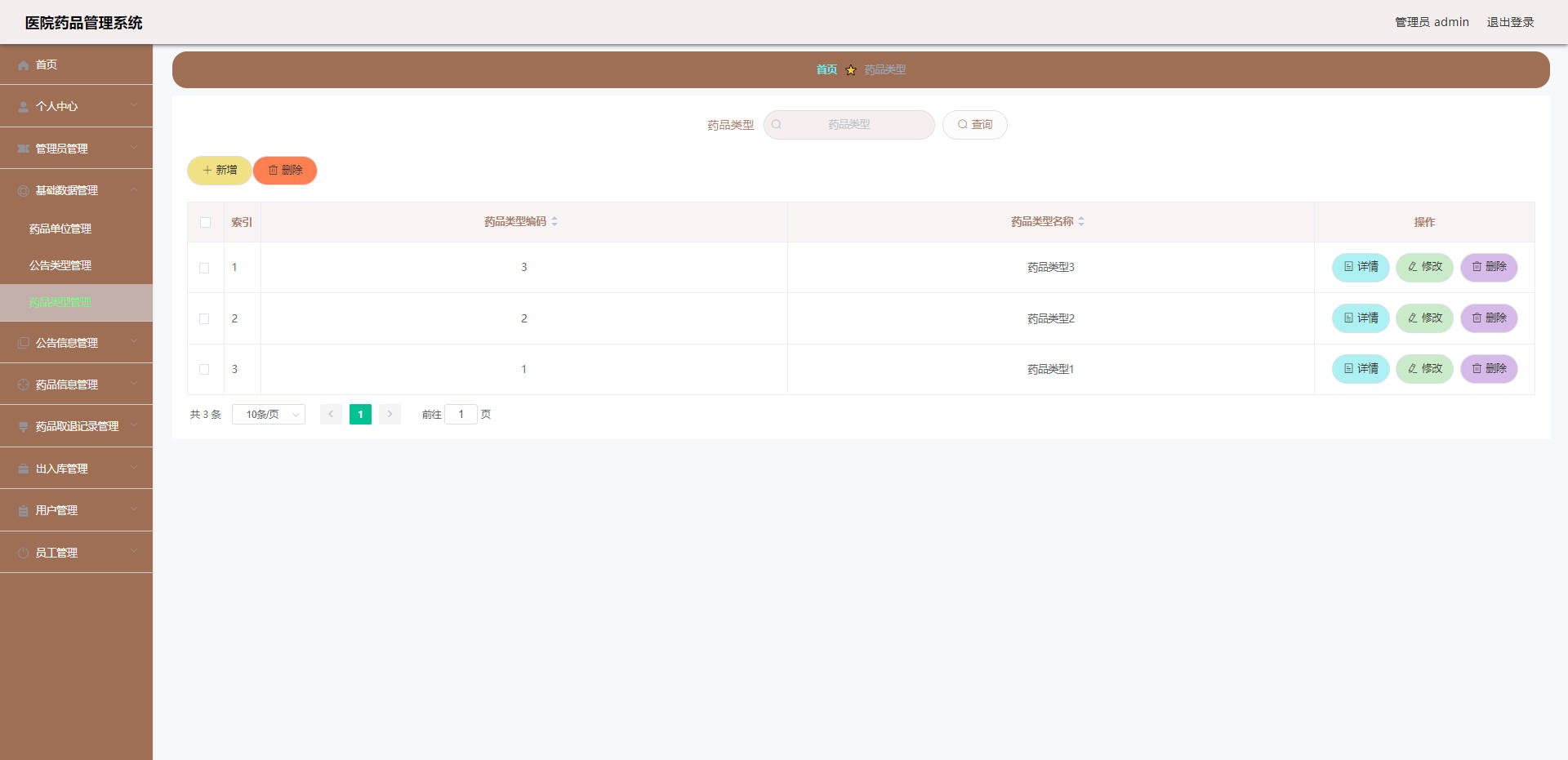Click the magnifier icon in the 药品类型 search field
The width and height of the screenshot is (1568, 760).
777,125
